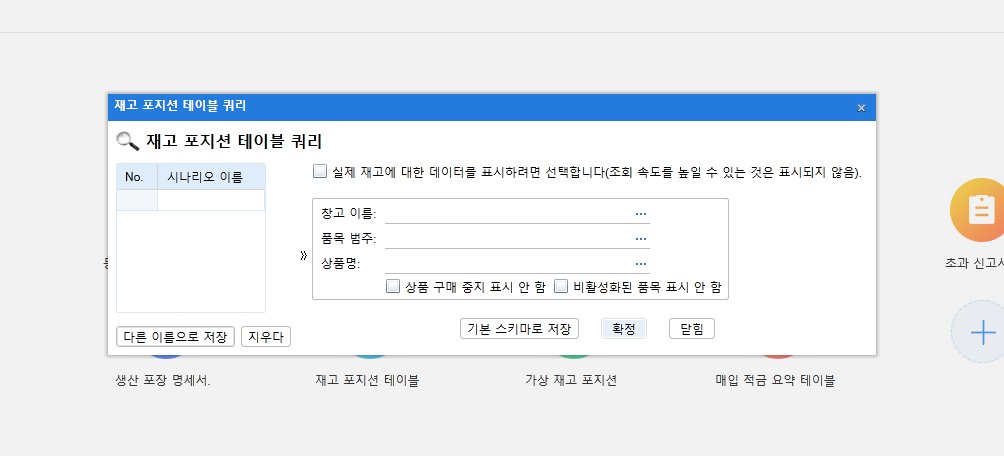Toggle 비활성화된 품목 표시 안 함 checkbox
This screenshot has height=456, width=1004.
pos(561,286)
